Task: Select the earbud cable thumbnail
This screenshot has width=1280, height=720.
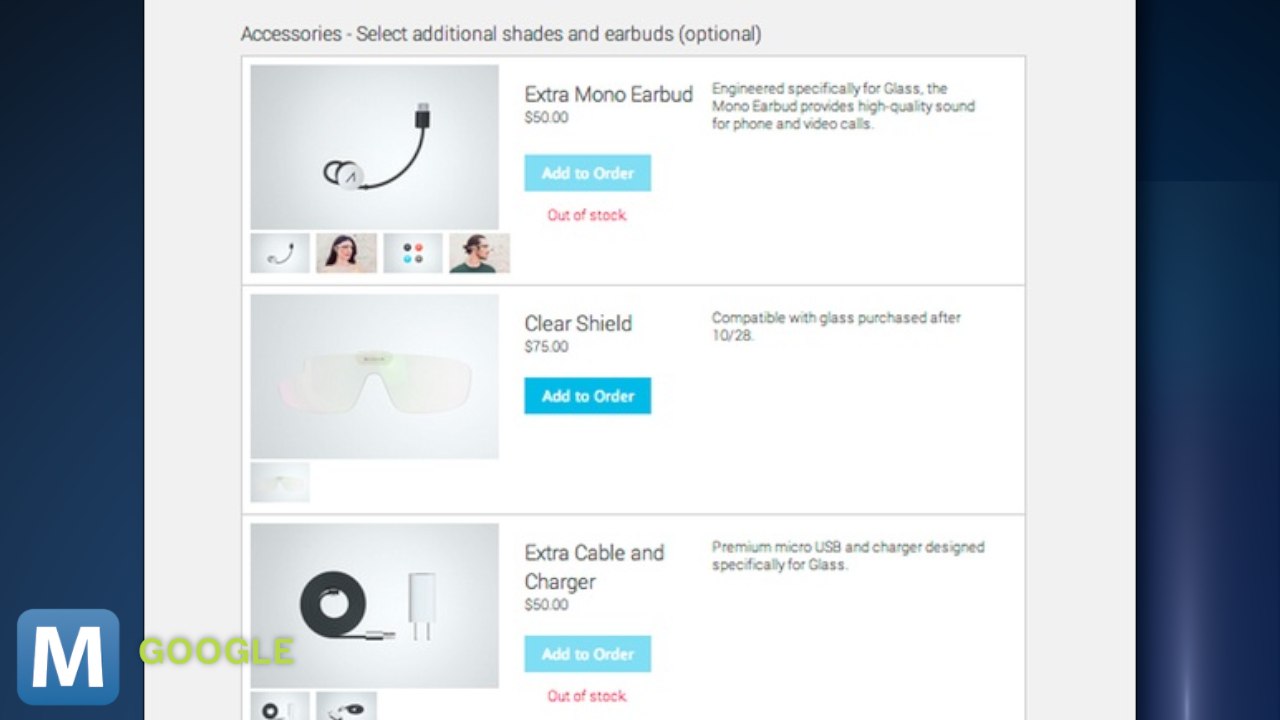Action: click(280, 253)
